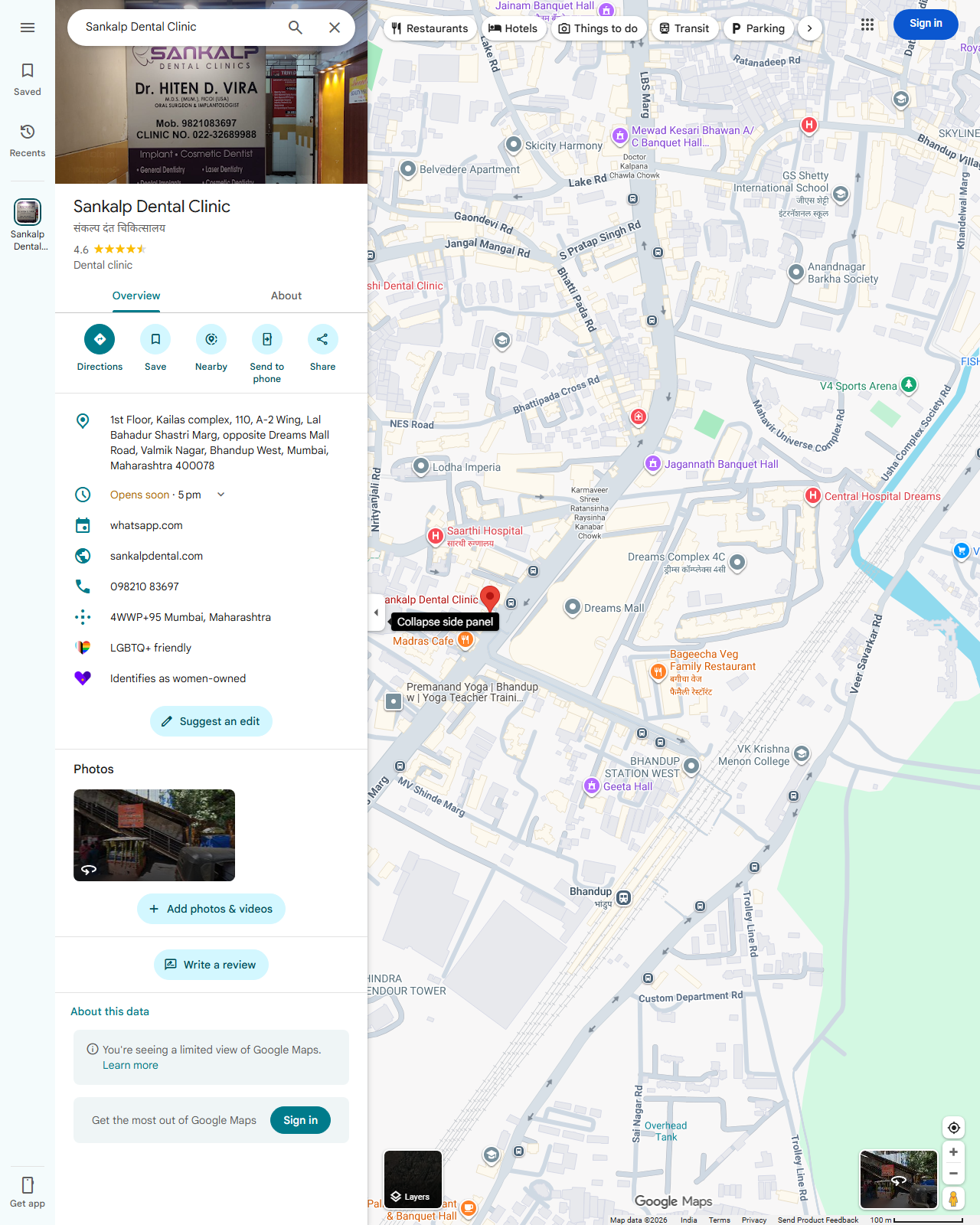Zoom in with plus button
Viewport: 980px width, 1225px height.
pos(954,1151)
